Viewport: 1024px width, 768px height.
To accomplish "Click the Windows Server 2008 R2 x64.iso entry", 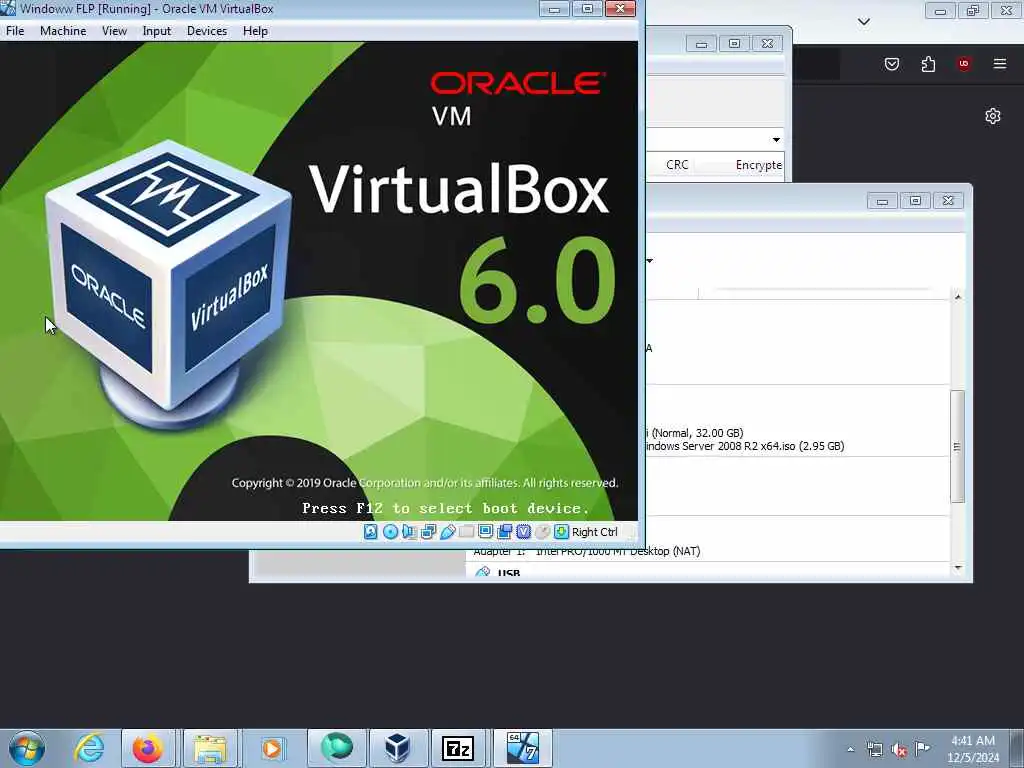I will coord(744,446).
